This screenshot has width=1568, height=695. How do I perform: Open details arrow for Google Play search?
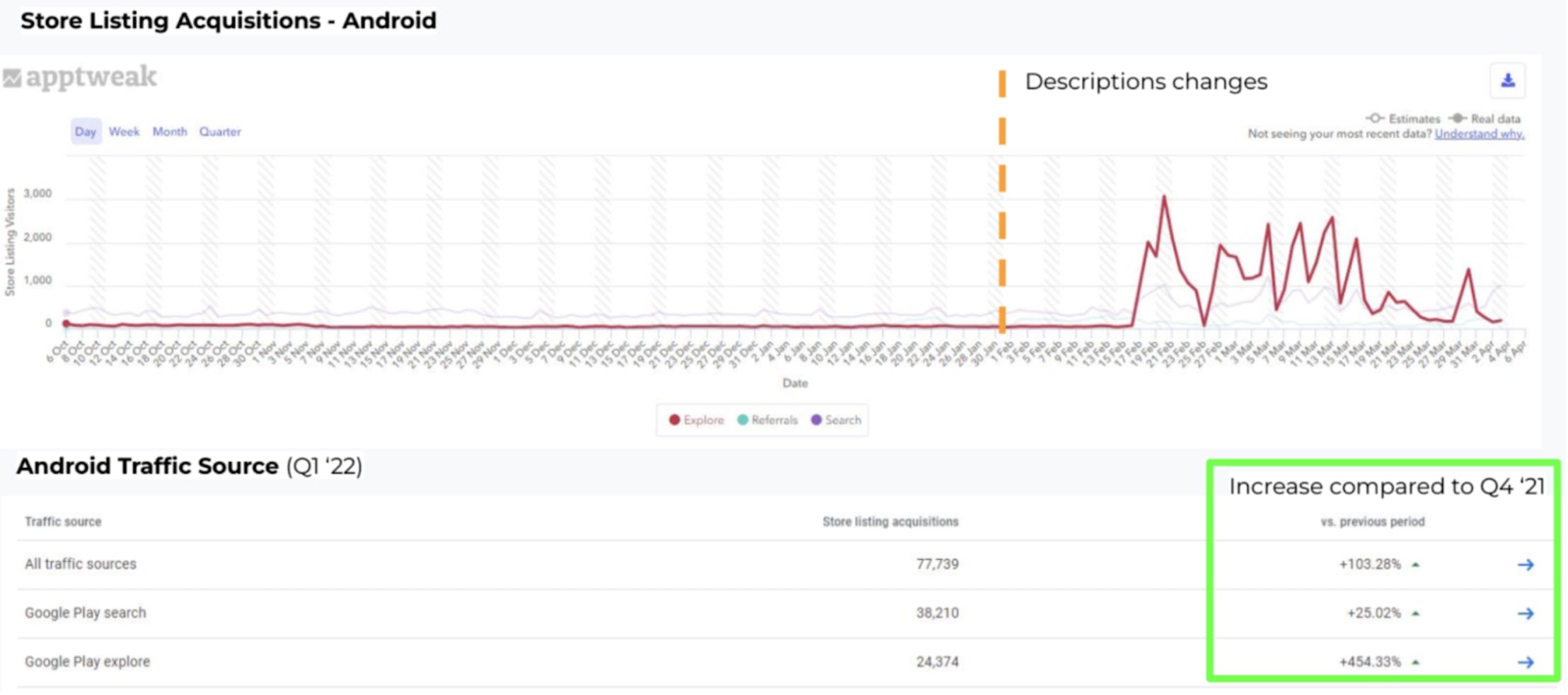pyautogui.click(x=1526, y=613)
